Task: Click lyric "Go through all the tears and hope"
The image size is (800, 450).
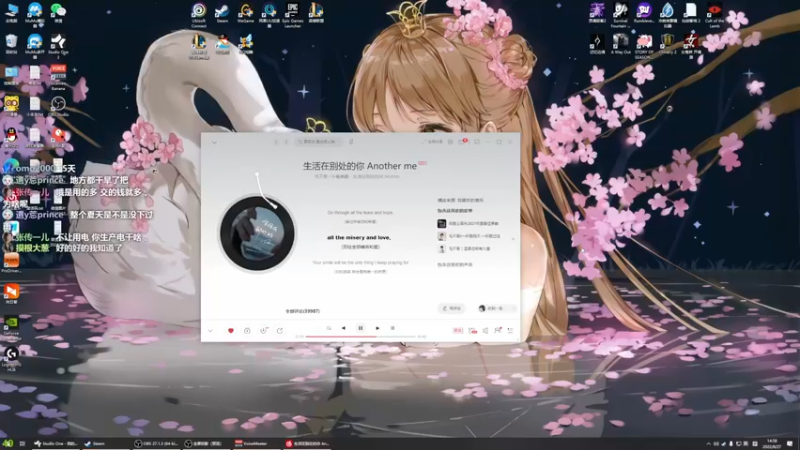Action: [360, 212]
